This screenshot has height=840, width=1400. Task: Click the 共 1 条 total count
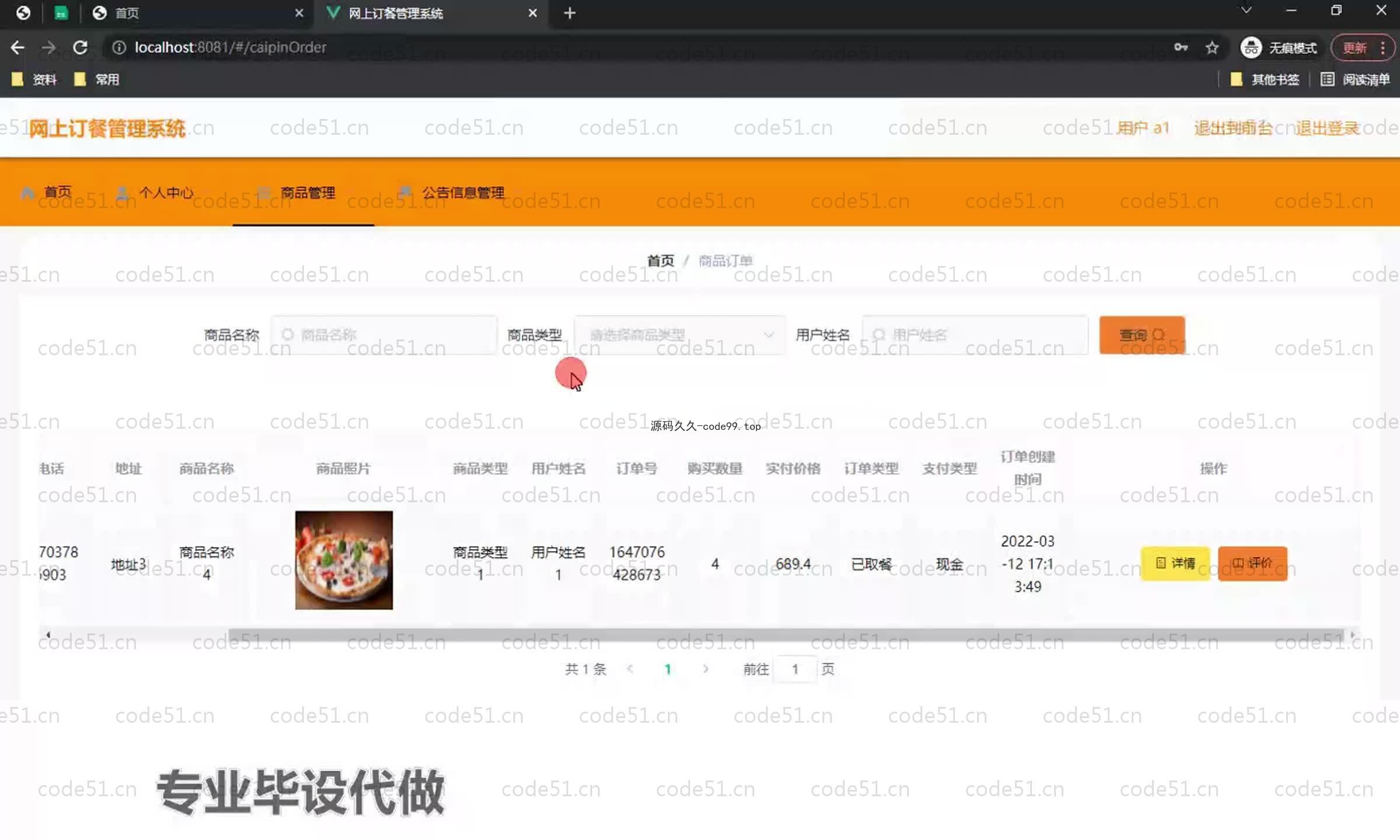586,669
